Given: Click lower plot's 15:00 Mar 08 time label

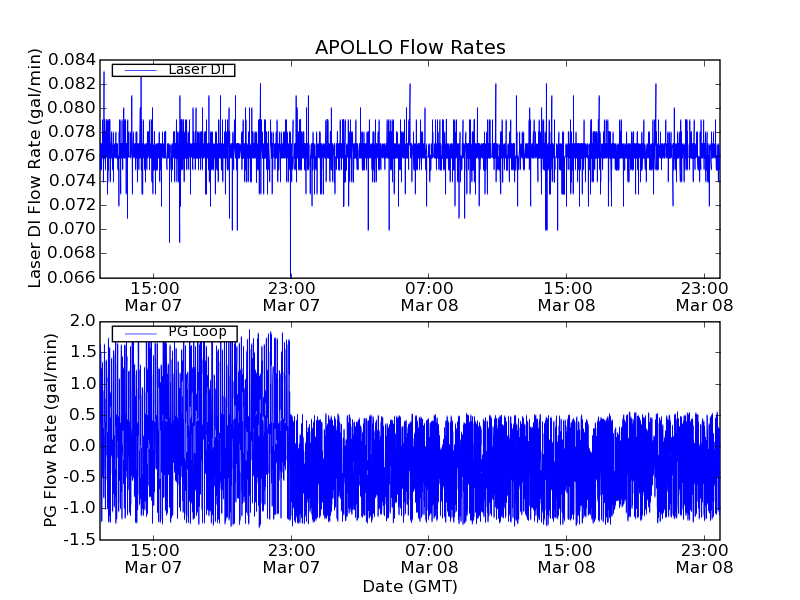Looking at the screenshot, I should pyautogui.click(x=567, y=558).
